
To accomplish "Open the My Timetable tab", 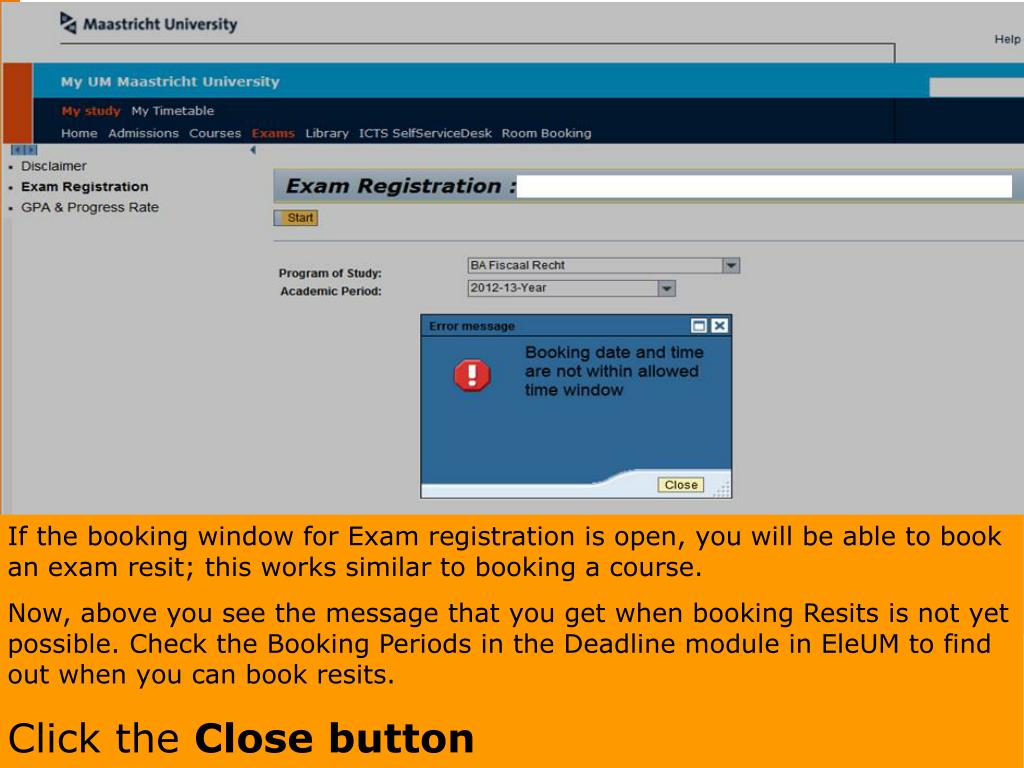I will pos(172,111).
